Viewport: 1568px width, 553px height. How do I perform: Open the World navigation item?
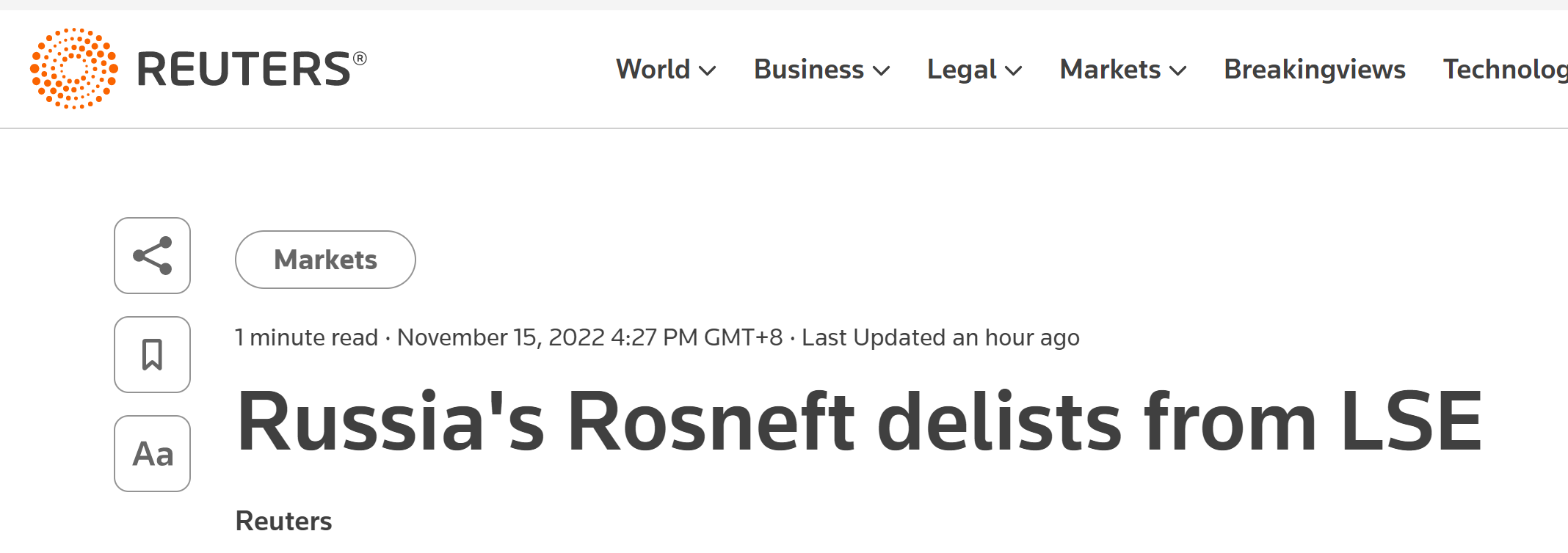(x=653, y=70)
